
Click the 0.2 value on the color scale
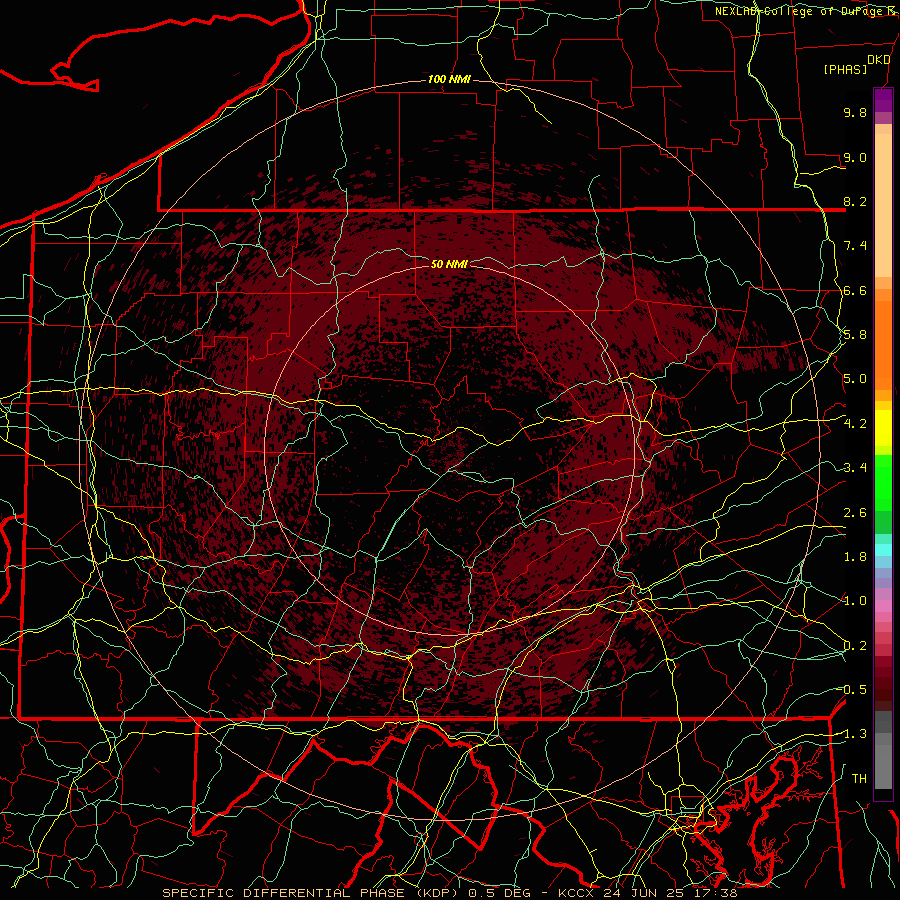coord(855,646)
